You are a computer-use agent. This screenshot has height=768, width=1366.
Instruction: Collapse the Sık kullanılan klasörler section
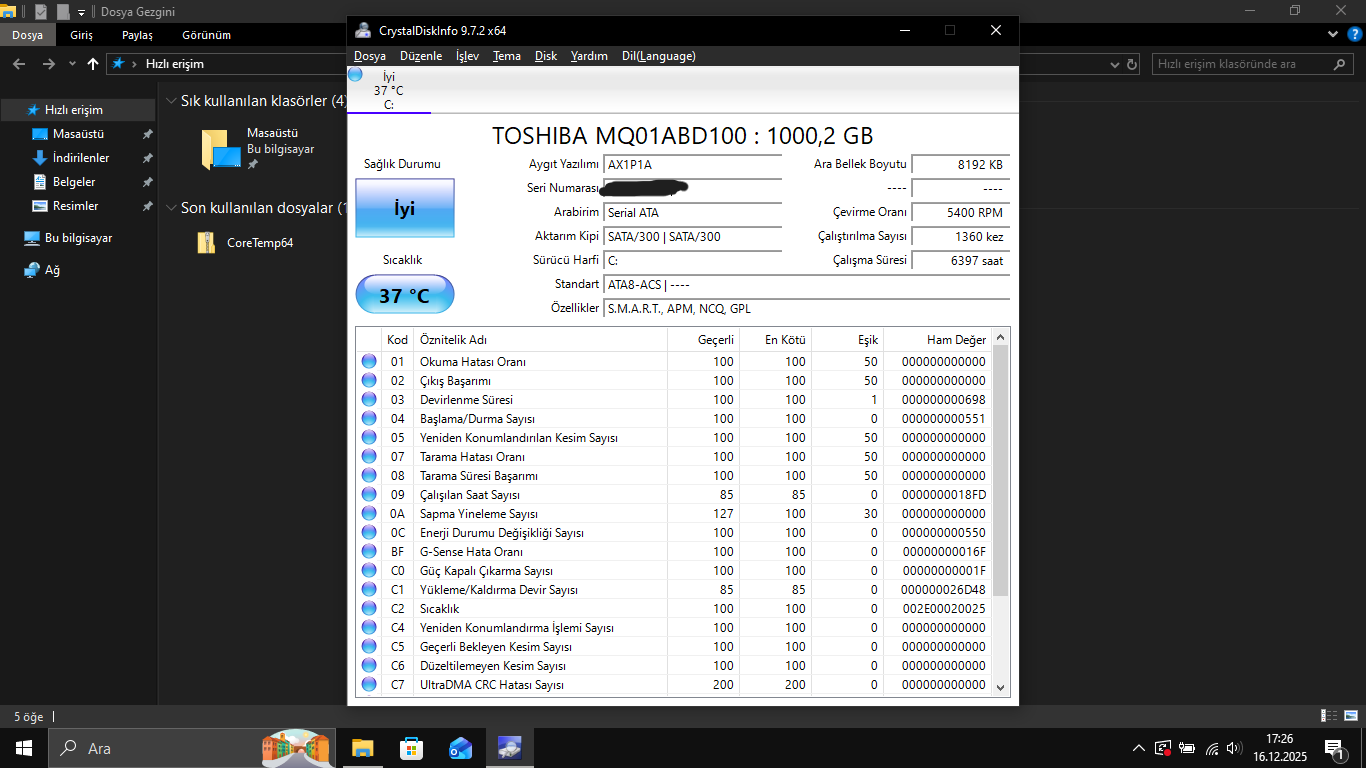point(171,101)
